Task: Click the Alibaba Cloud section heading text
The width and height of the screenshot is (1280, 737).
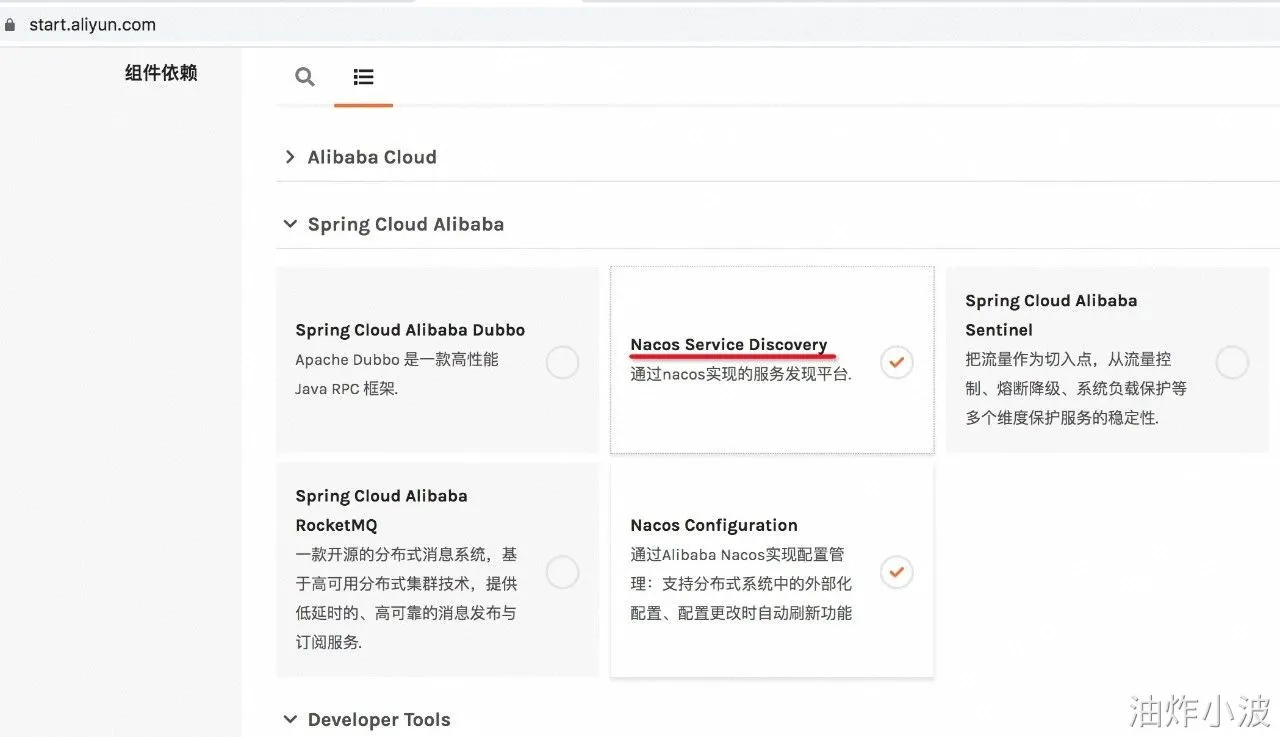Action: [x=372, y=157]
